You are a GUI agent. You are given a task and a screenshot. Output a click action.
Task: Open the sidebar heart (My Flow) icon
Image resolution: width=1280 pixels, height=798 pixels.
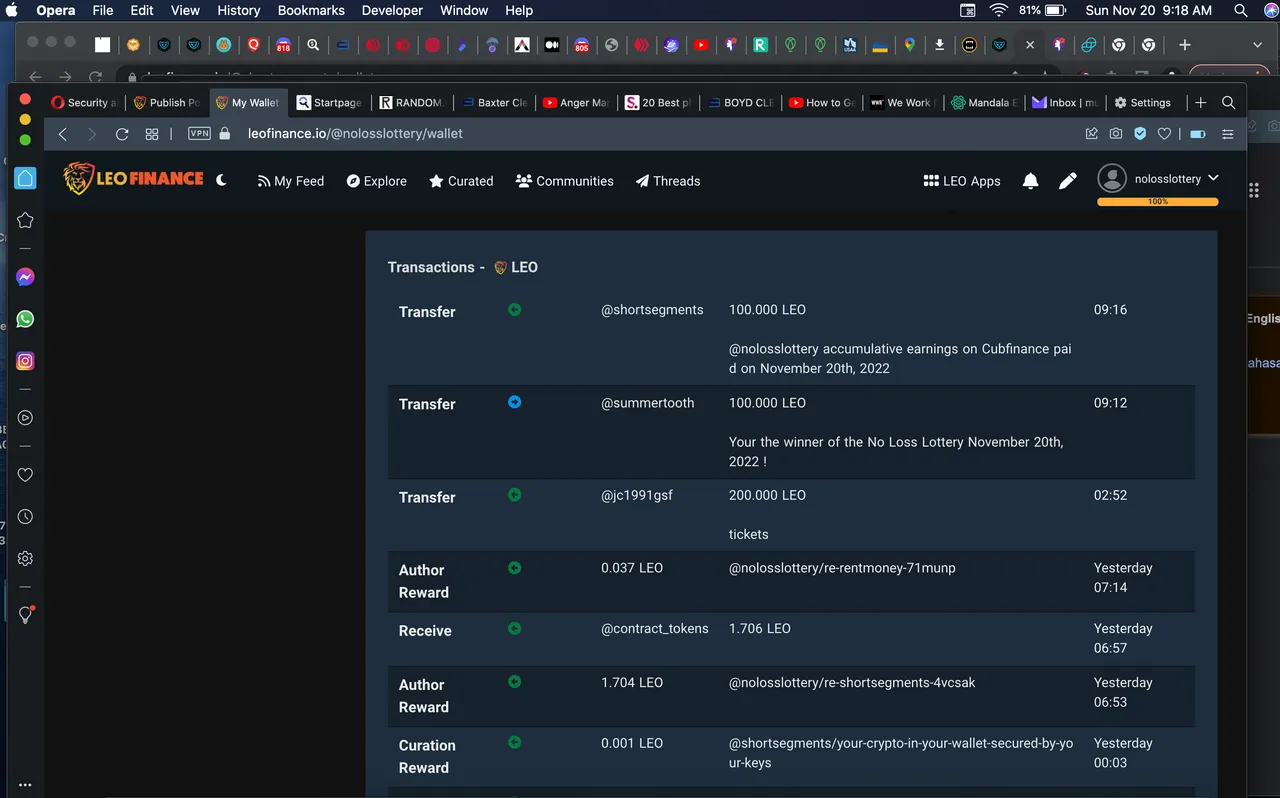(x=26, y=475)
